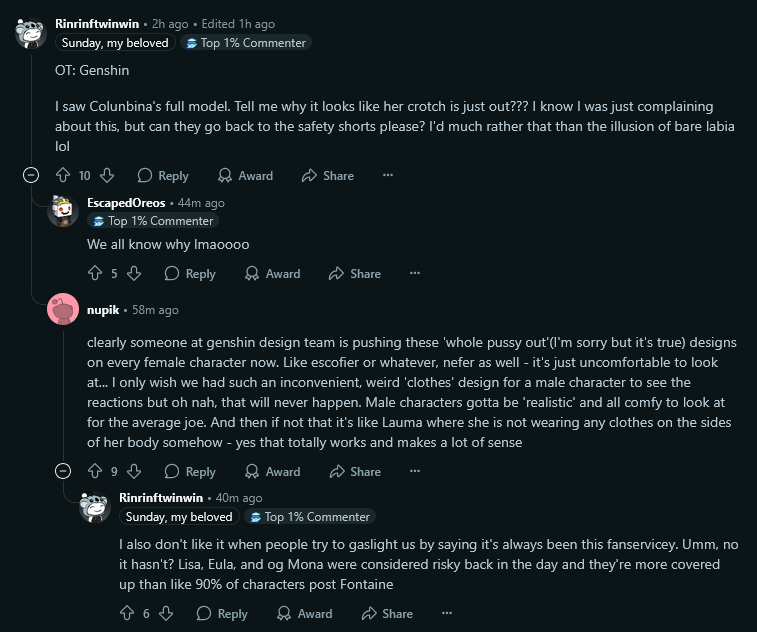Collapse nupik's reply thread
Image resolution: width=757 pixels, height=632 pixels.
click(63, 471)
